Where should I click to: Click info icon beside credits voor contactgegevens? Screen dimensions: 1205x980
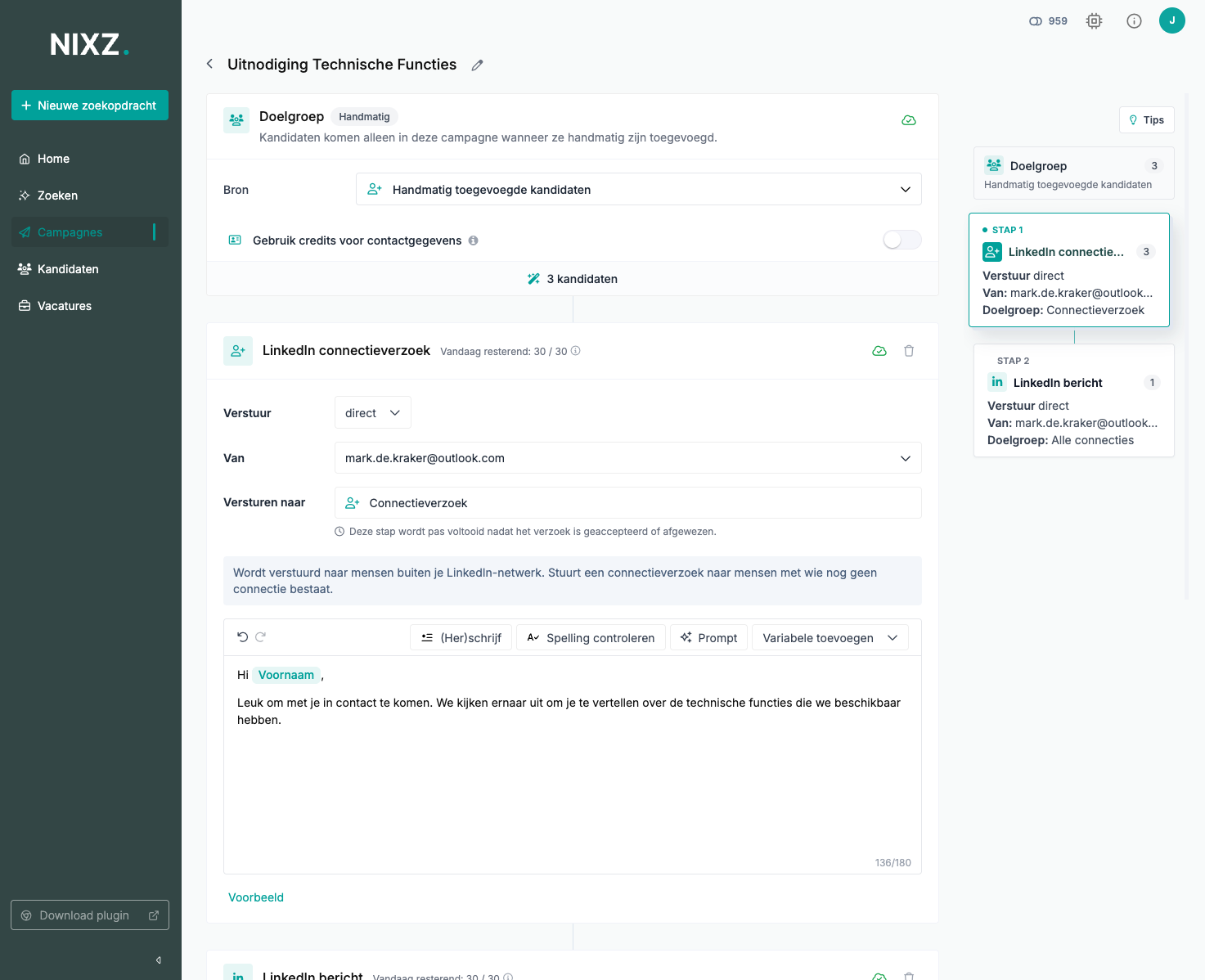474,241
